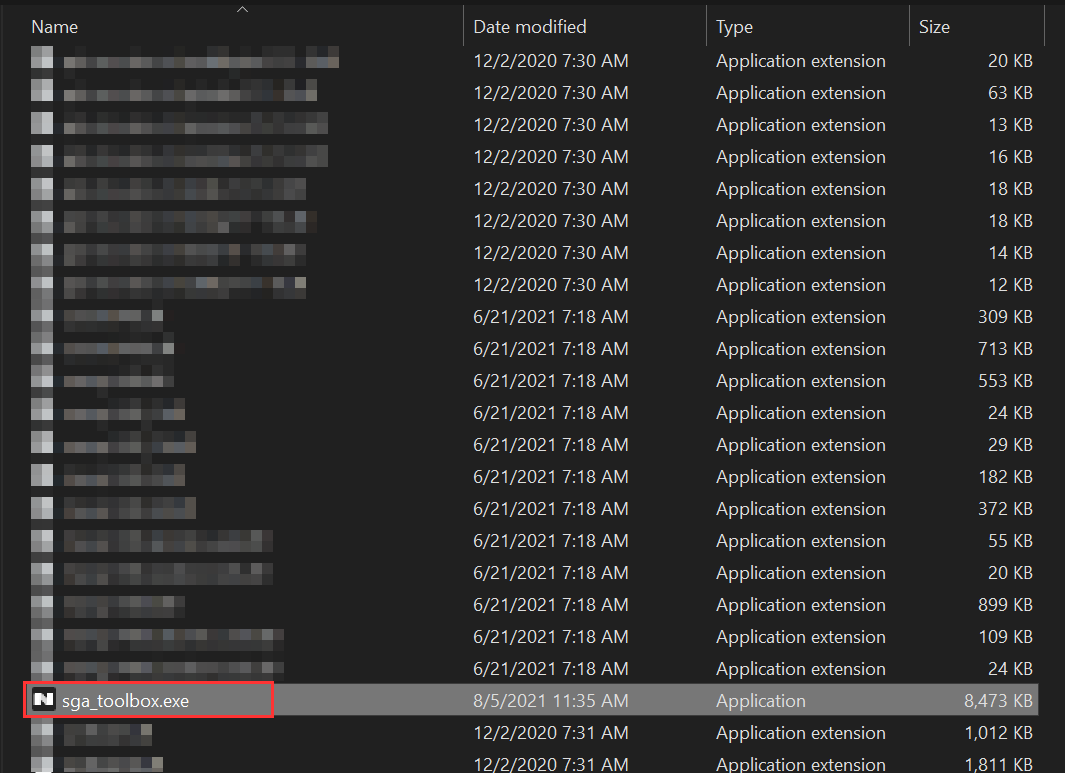1065x773 pixels.
Task: Click the icon of the last 12/2/2020 7:30 AM row
Action: pyautogui.click(x=41, y=284)
